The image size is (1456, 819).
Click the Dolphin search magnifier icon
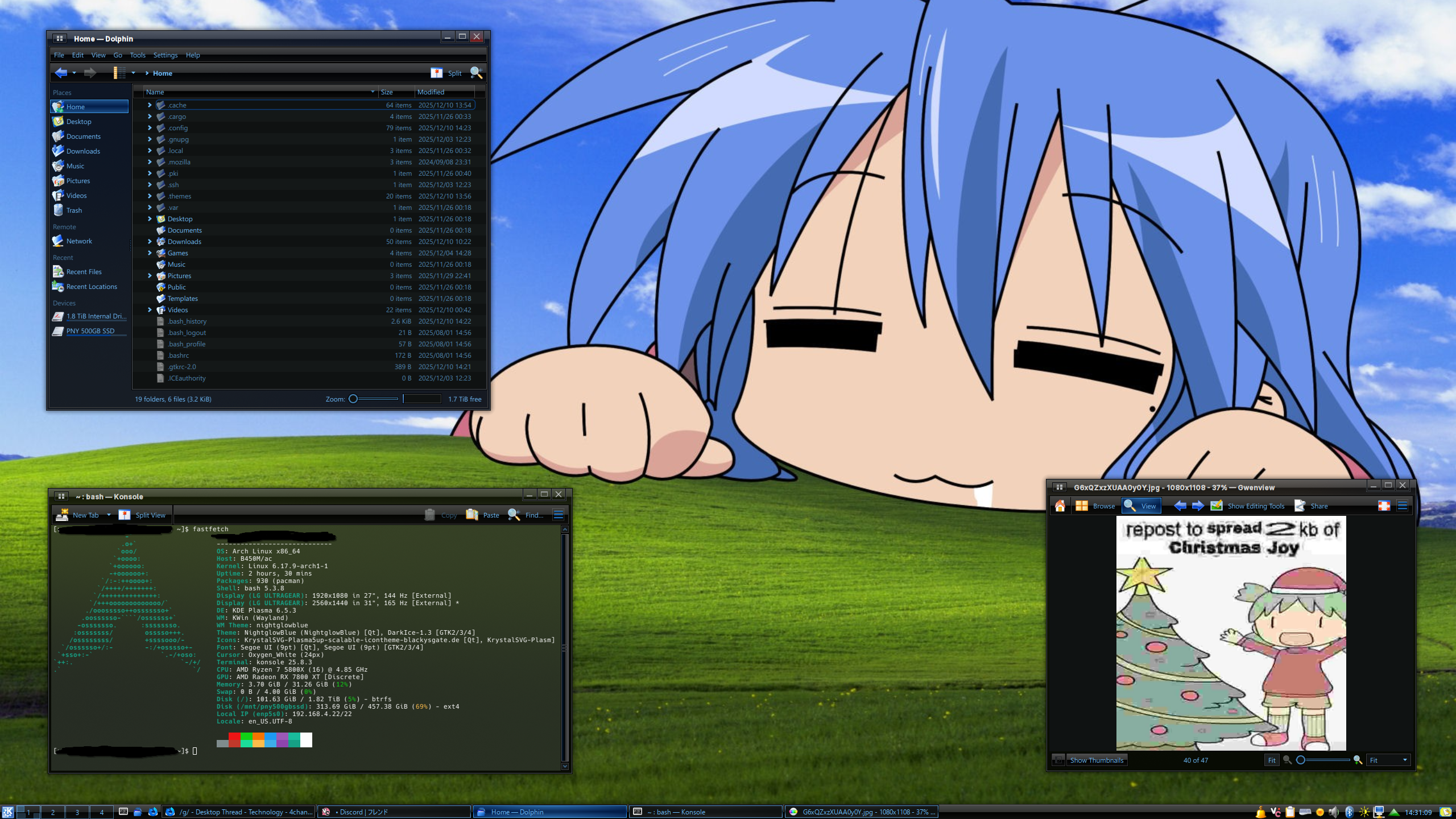[x=476, y=73]
